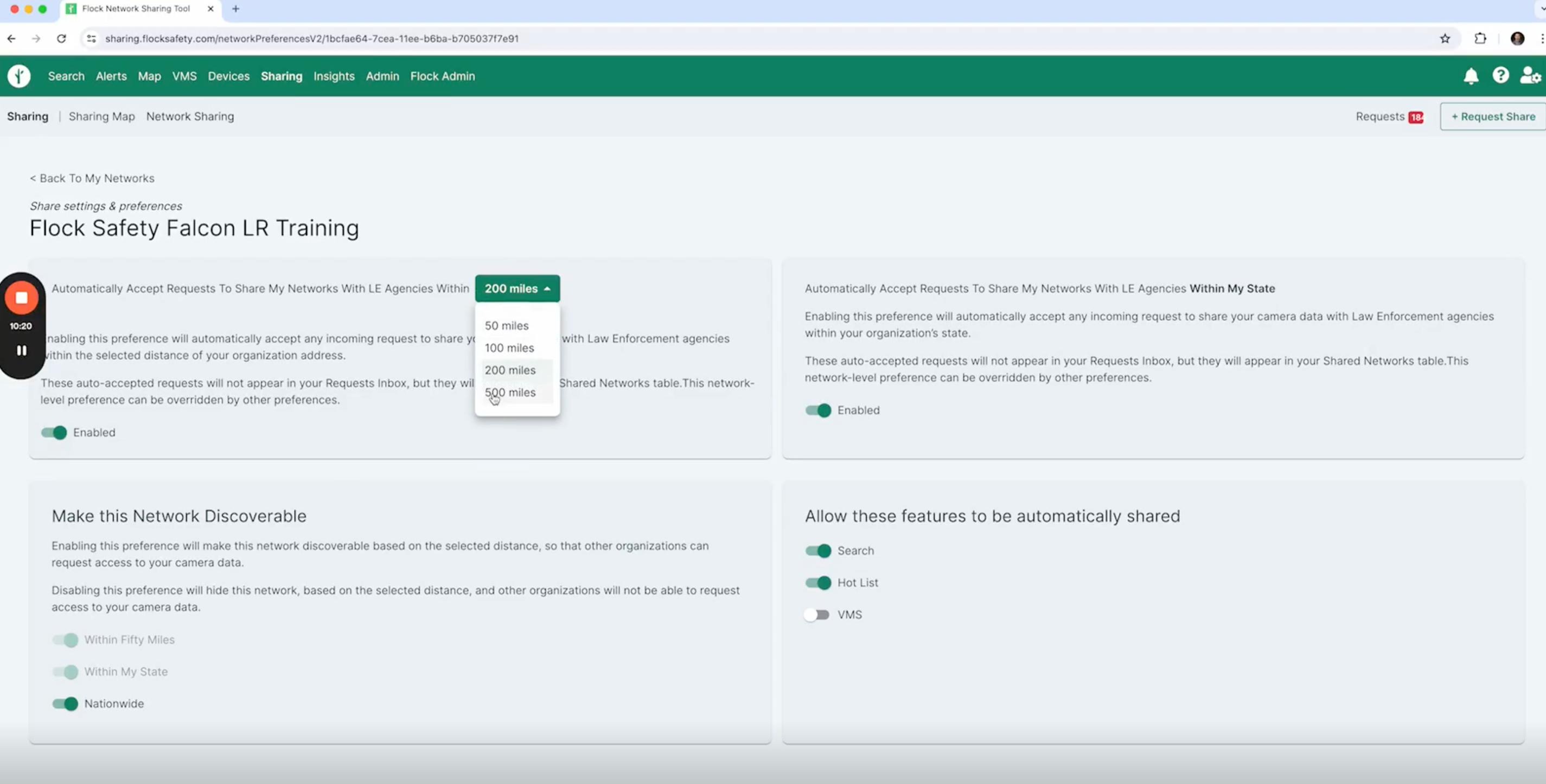The height and width of the screenshot is (784, 1546).
Task: Go Back To My Networks
Action: (92, 178)
